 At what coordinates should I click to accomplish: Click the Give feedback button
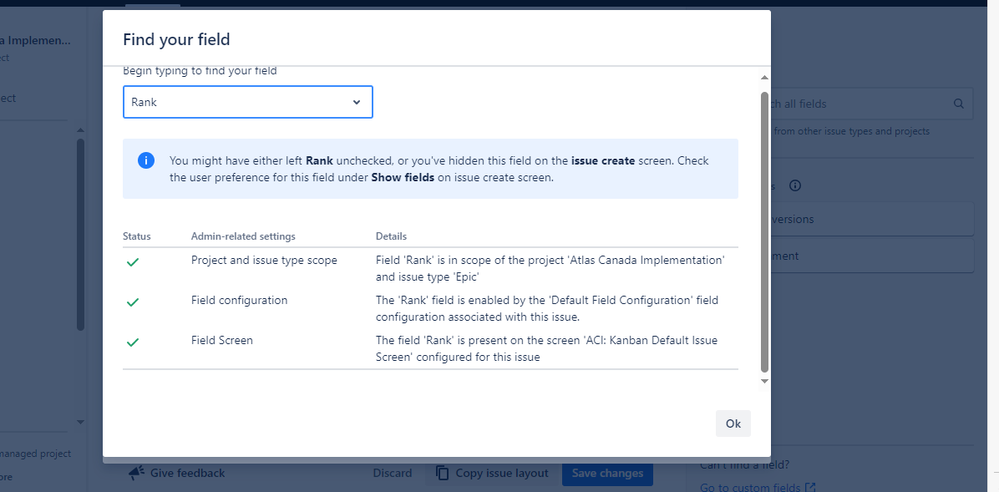tap(176, 474)
